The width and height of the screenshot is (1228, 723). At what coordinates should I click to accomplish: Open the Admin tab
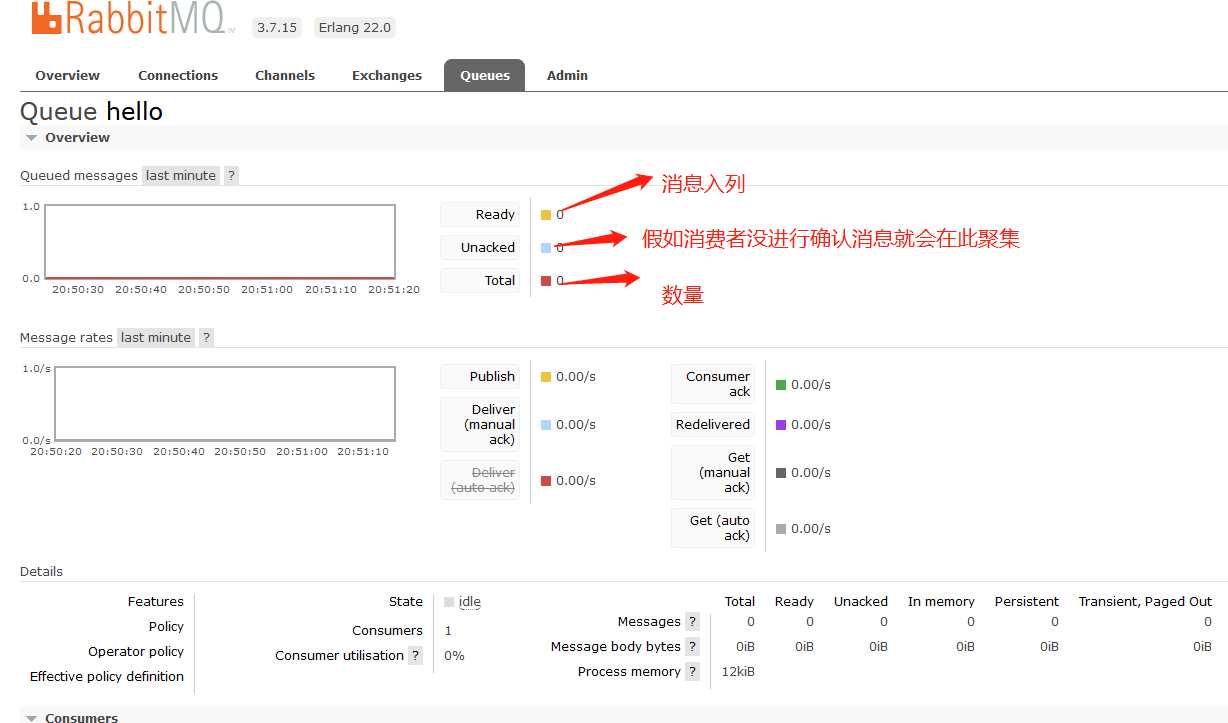coord(567,75)
